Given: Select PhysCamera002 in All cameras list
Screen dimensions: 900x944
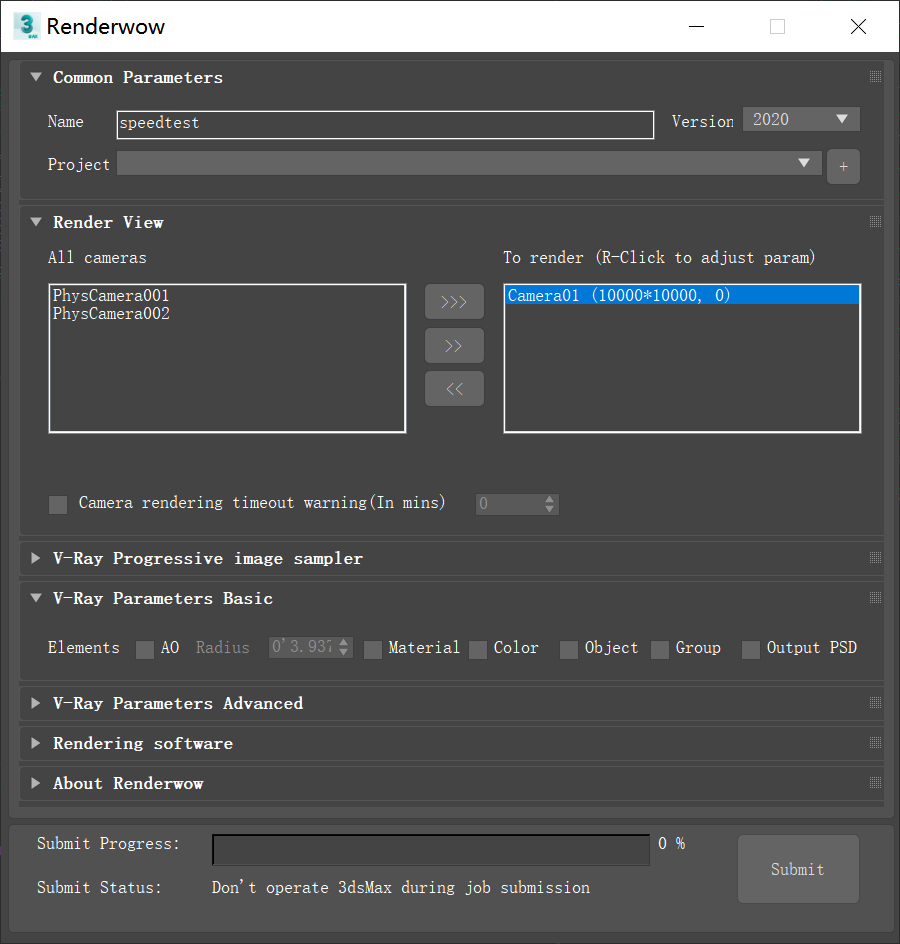Looking at the screenshot, I should tap(111, 314).
